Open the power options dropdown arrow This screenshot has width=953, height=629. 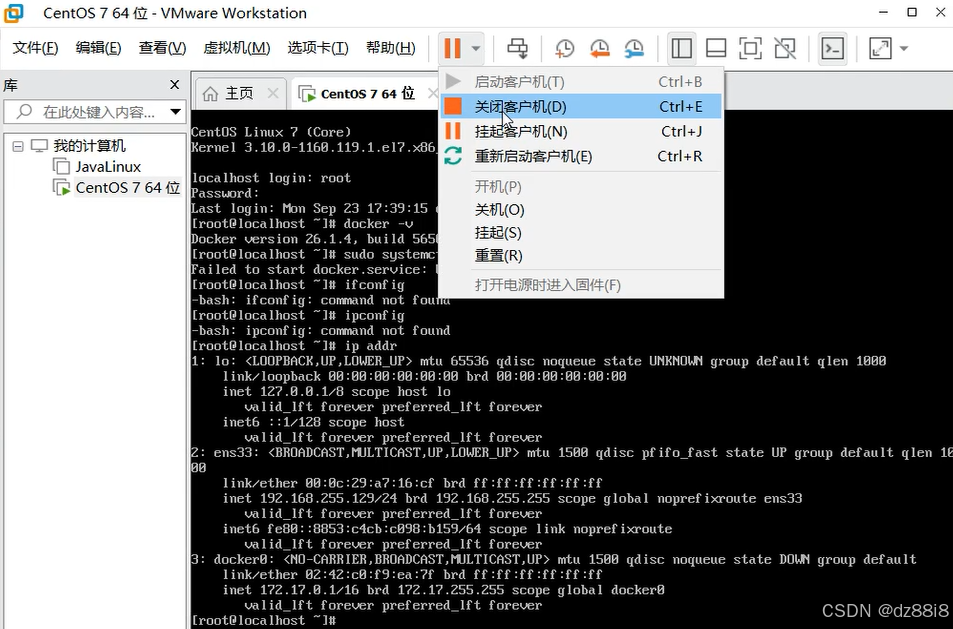coord(476,48)
